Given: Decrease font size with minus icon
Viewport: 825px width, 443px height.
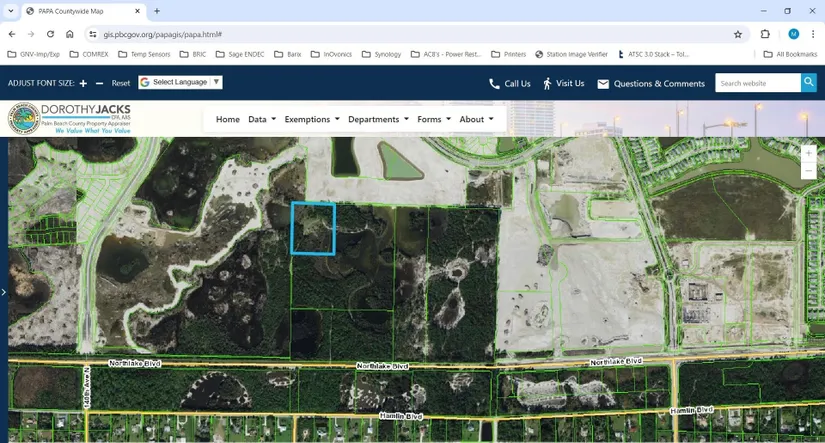Looking at the screenshot, I should click(x=99, y=83).
